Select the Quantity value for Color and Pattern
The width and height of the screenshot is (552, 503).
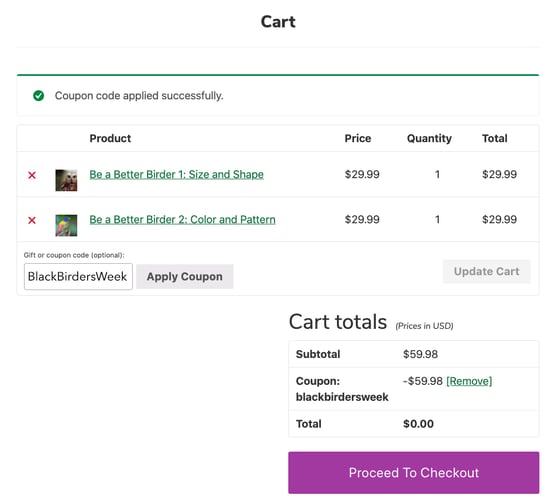[x=437, y=220]
